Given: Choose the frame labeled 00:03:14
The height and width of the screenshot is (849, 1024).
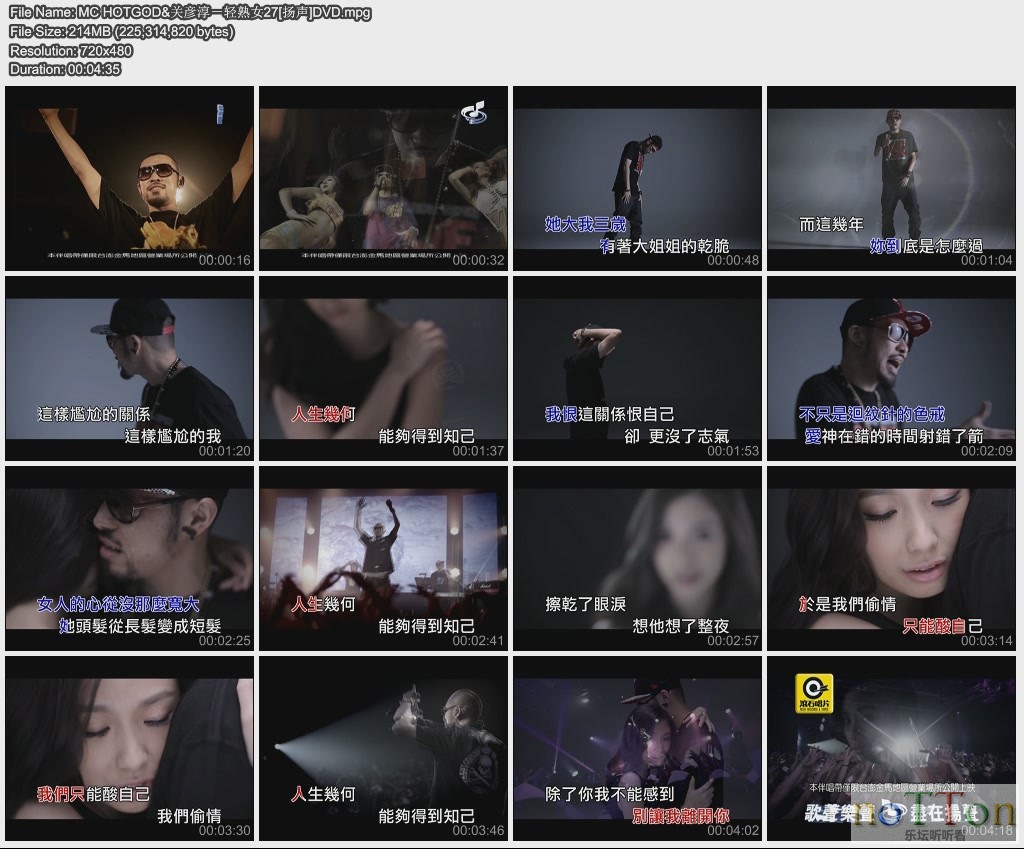Looking at the screenshot, I should pos(891,558).
